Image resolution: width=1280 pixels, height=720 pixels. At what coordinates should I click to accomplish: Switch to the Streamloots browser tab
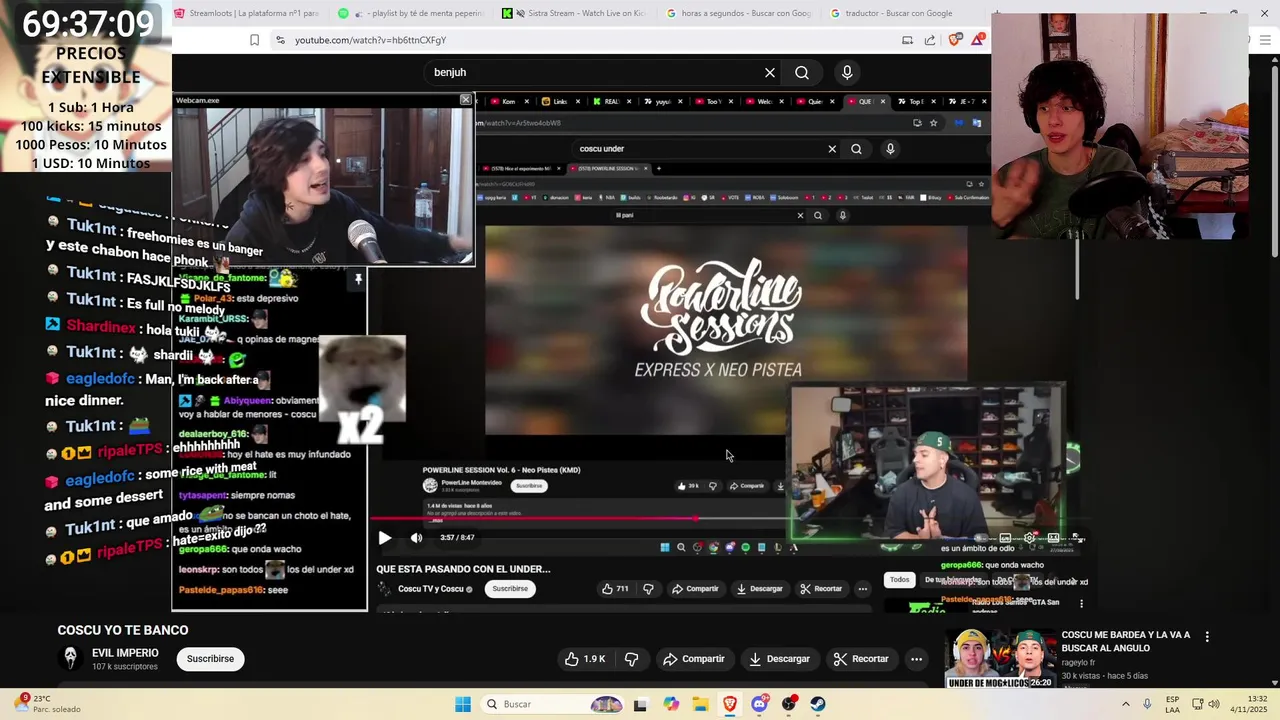tap(245, 13)
